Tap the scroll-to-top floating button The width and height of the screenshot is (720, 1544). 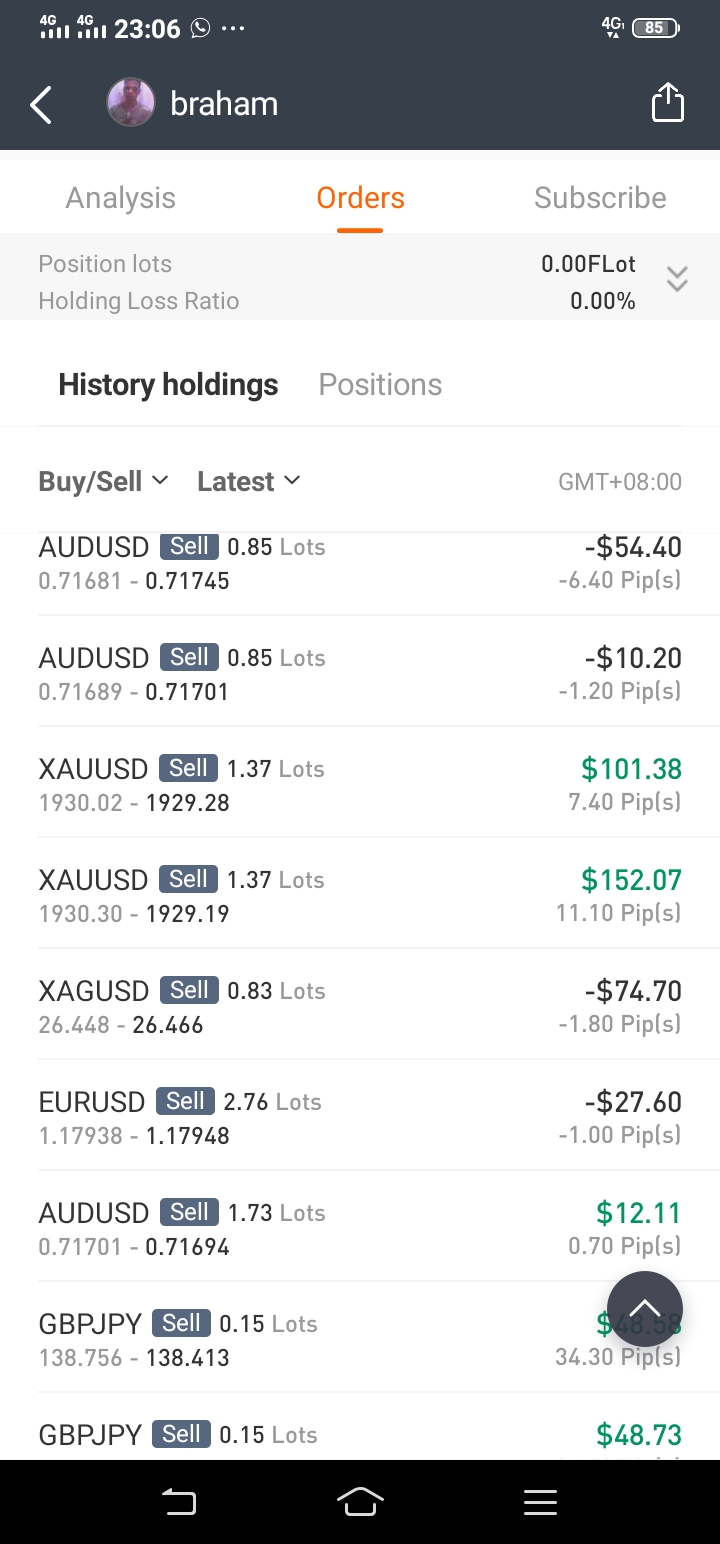645,1308
